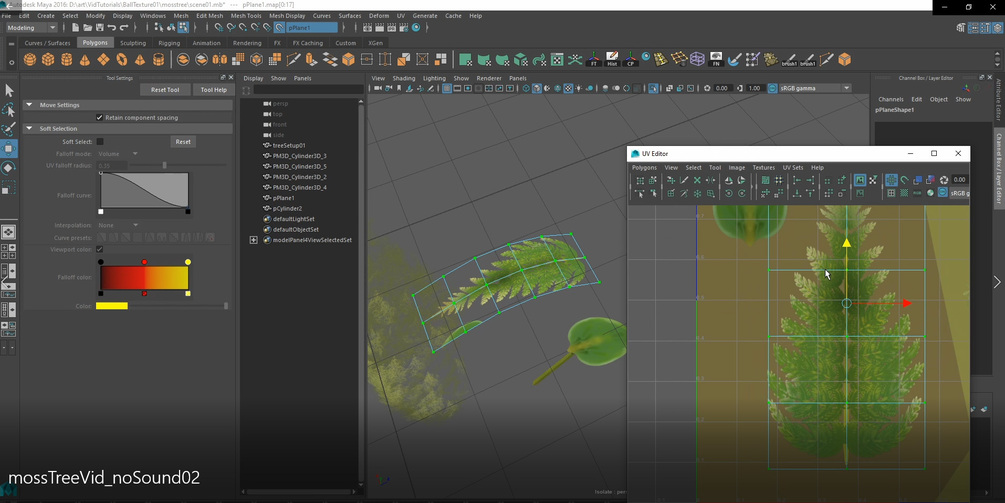Switch to the Sculpting shelf tab
This screenshot has height=503, width=1005.
coord(133,43)
